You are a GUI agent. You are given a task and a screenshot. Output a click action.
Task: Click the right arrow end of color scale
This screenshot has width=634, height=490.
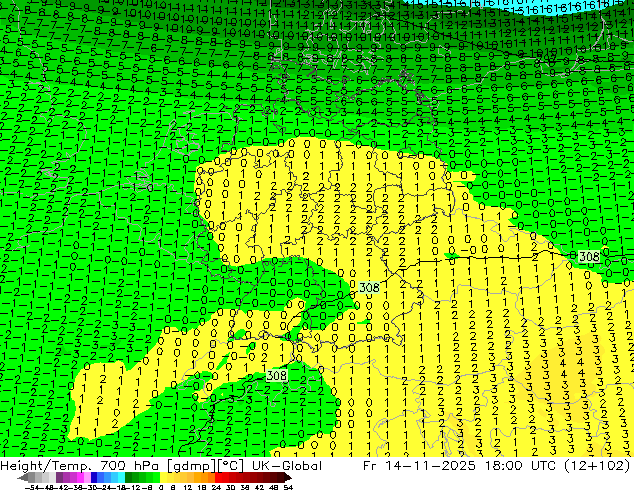[x=288, y=477]
